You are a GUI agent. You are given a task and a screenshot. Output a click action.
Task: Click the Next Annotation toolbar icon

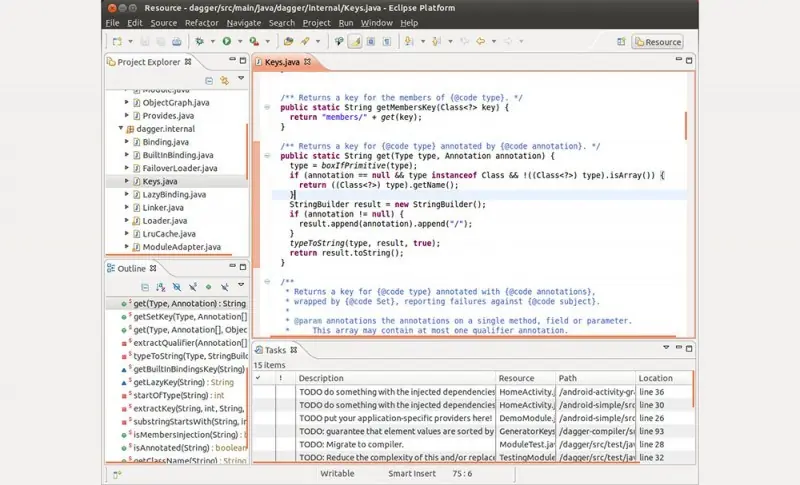coord(409,42)
